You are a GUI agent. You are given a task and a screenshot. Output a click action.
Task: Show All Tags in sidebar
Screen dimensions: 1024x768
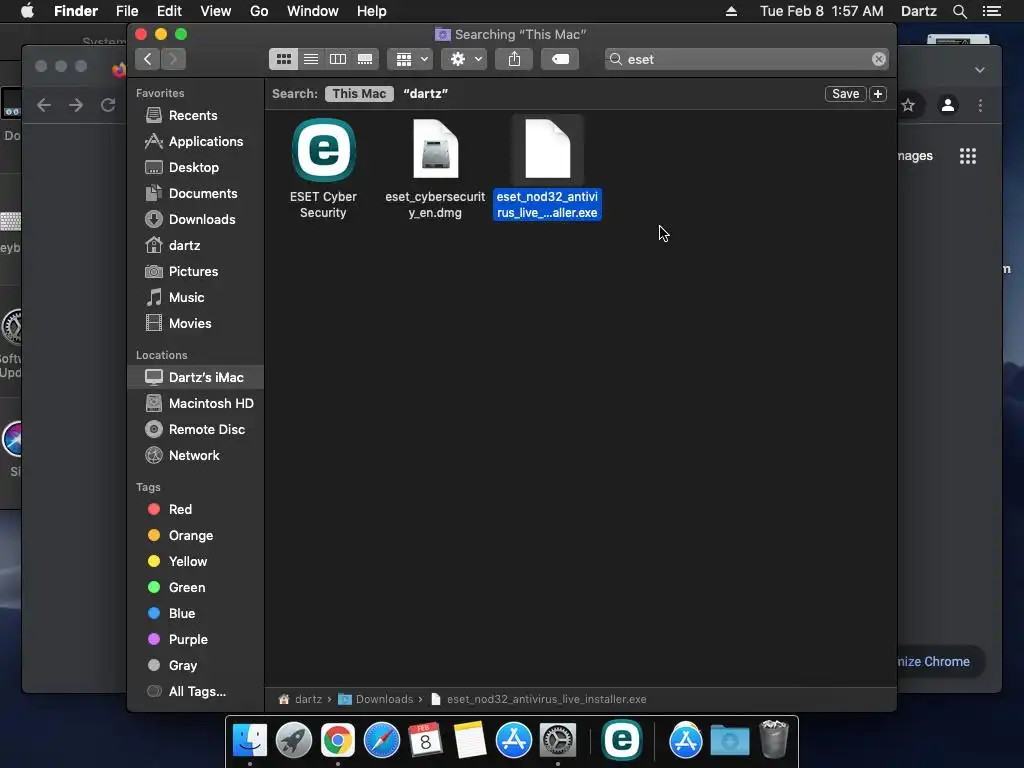click(195, 692)
